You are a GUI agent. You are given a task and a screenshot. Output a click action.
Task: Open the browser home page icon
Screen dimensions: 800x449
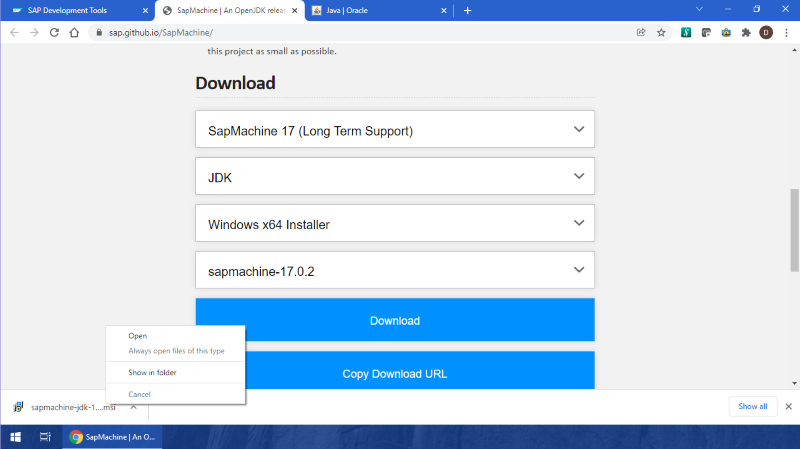74,33
